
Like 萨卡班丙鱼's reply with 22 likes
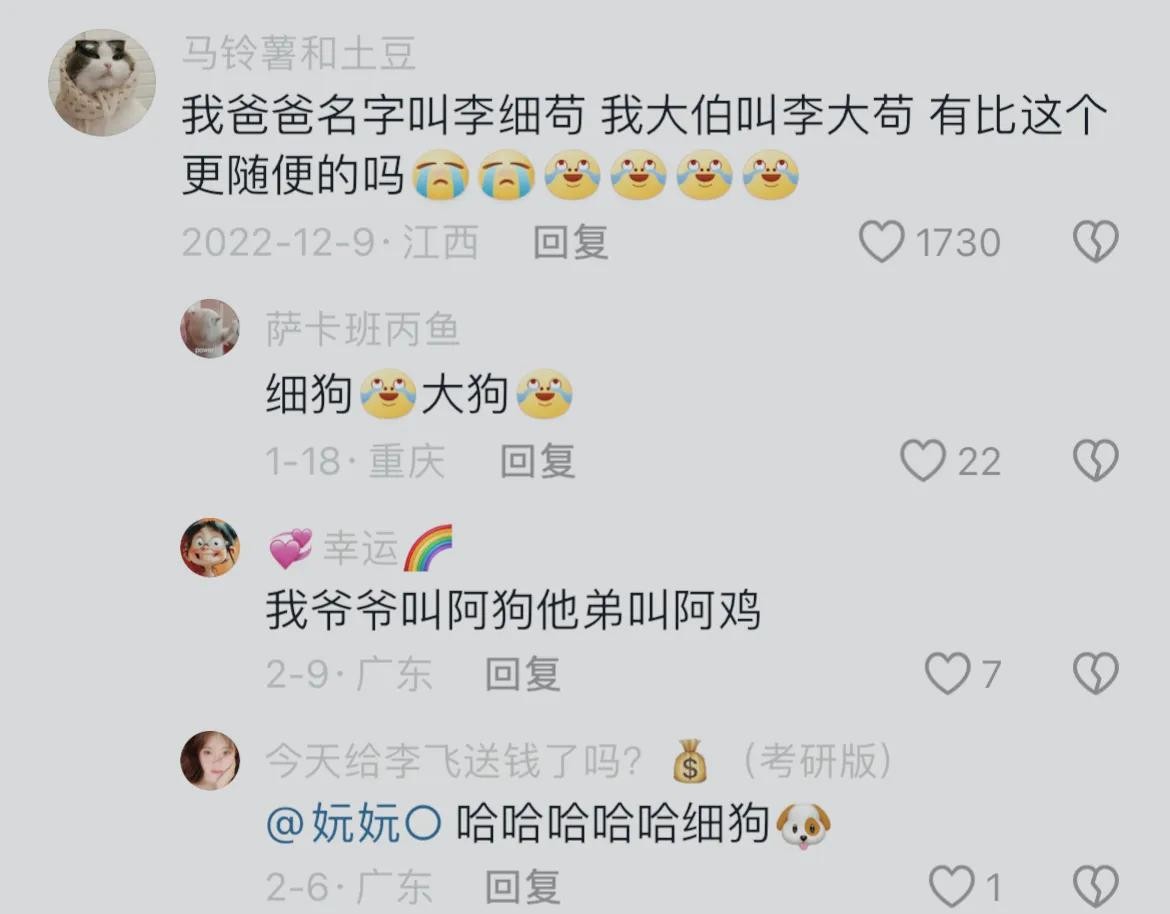point(923,460)
